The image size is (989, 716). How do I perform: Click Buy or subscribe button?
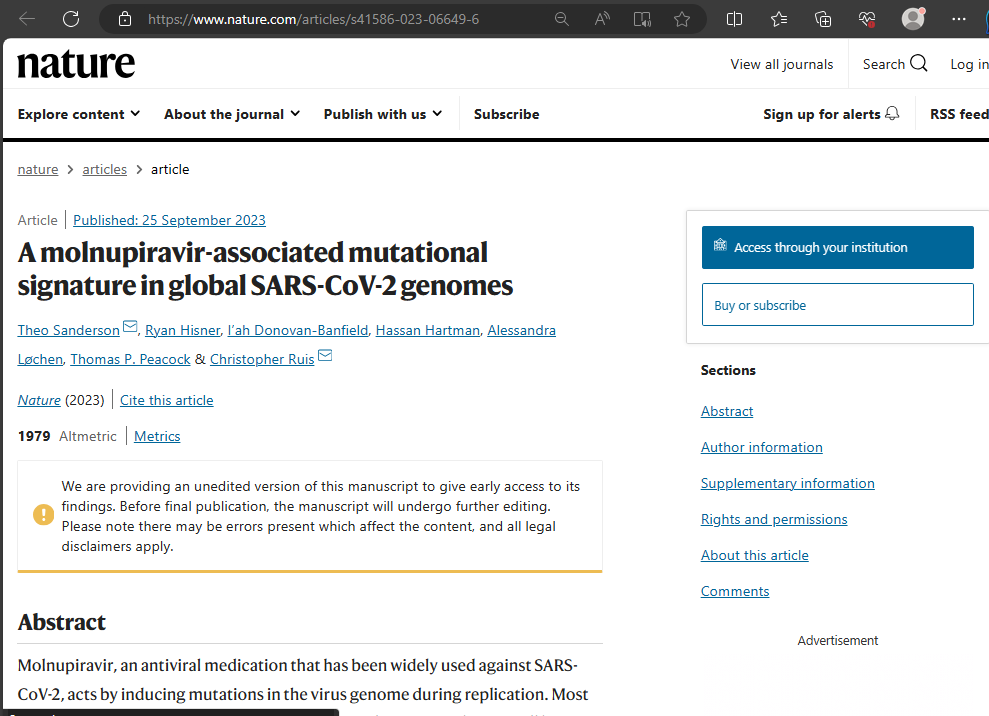[838, 305]
